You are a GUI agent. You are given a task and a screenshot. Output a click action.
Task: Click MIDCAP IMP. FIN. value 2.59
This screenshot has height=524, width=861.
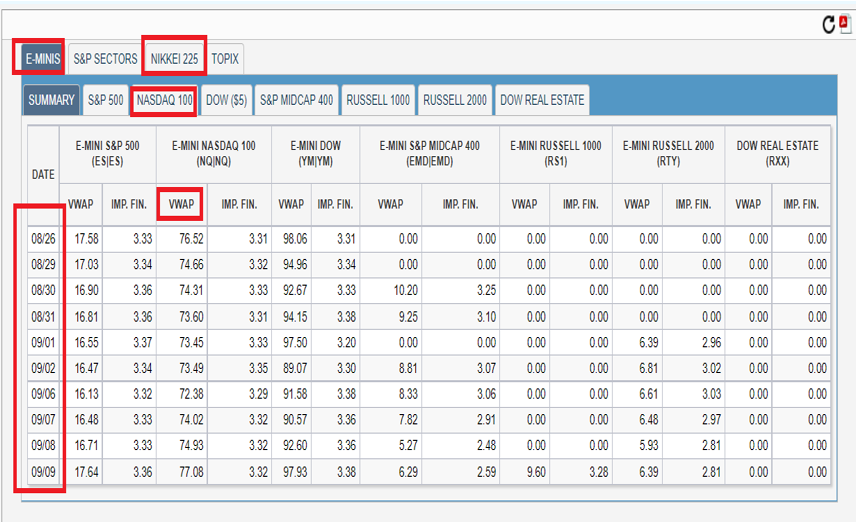pos(487,472)
